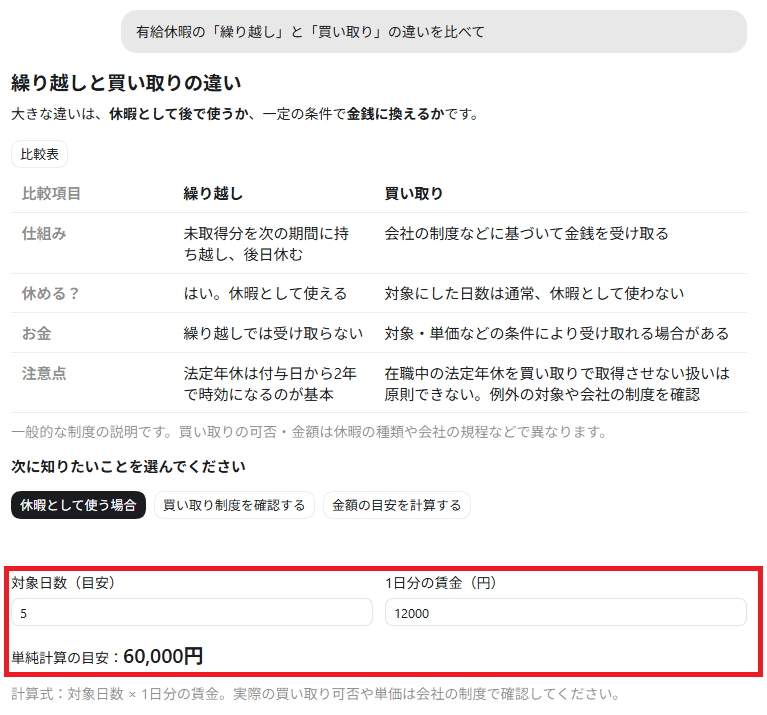Focus the 対象日数(目安) input field

pos(192,612)
